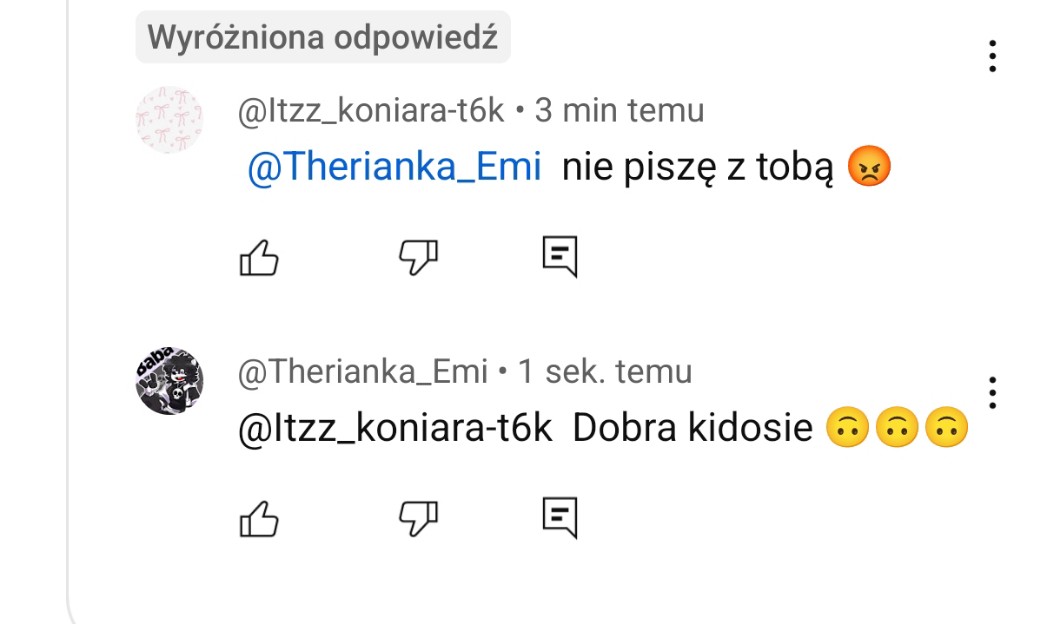
Task: Click reply icon under "Dobra kidosie" comment
Action: (560, 517)
